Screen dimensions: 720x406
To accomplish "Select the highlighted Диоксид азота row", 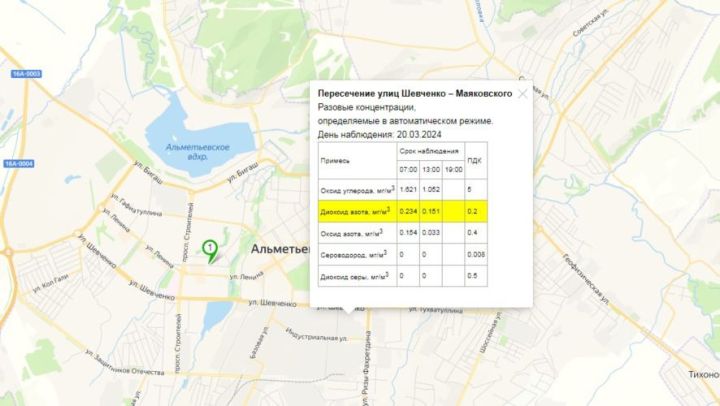I will (403, 211).
